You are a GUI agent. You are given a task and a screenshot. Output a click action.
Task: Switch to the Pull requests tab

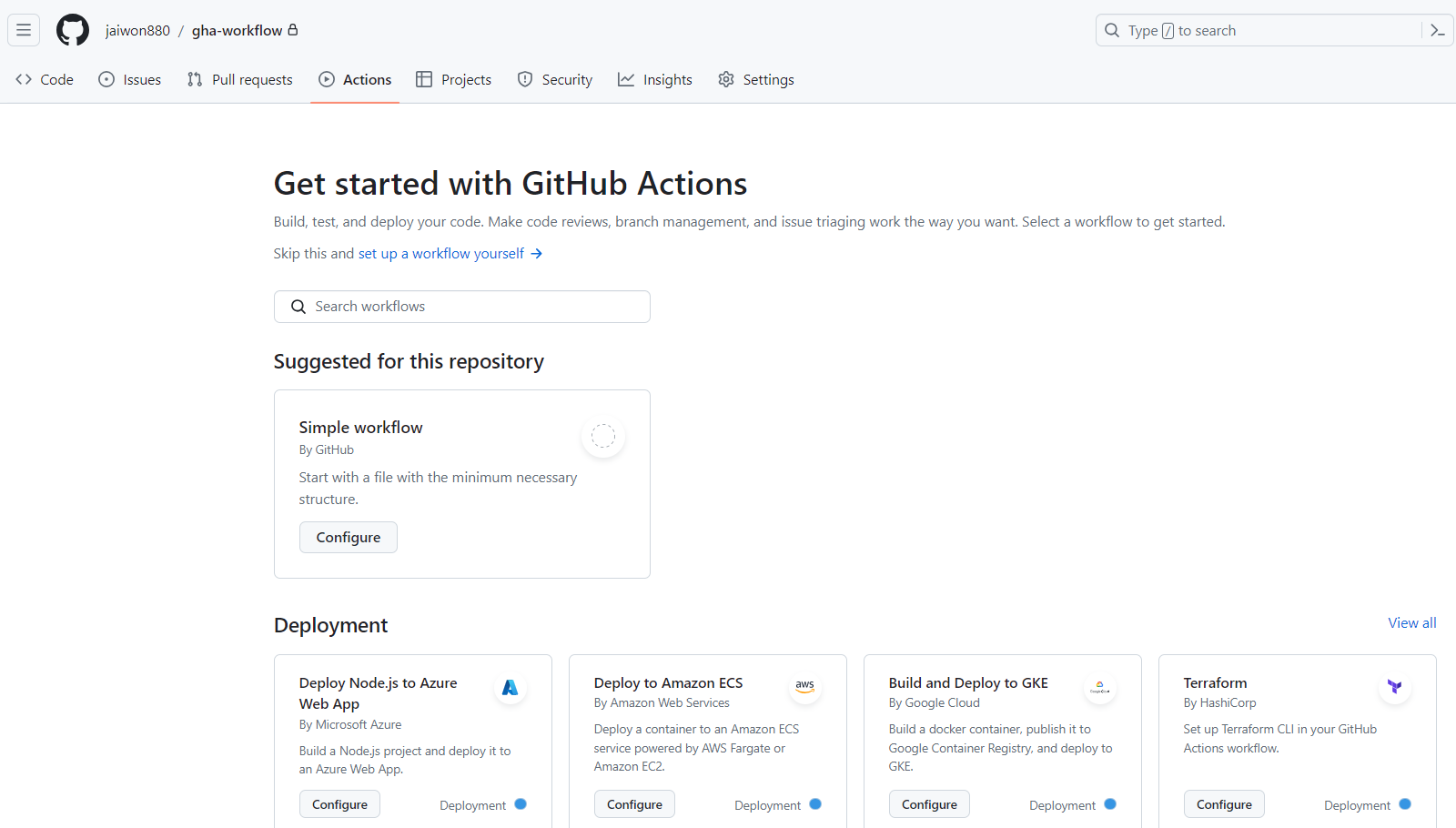coord(240,79)
